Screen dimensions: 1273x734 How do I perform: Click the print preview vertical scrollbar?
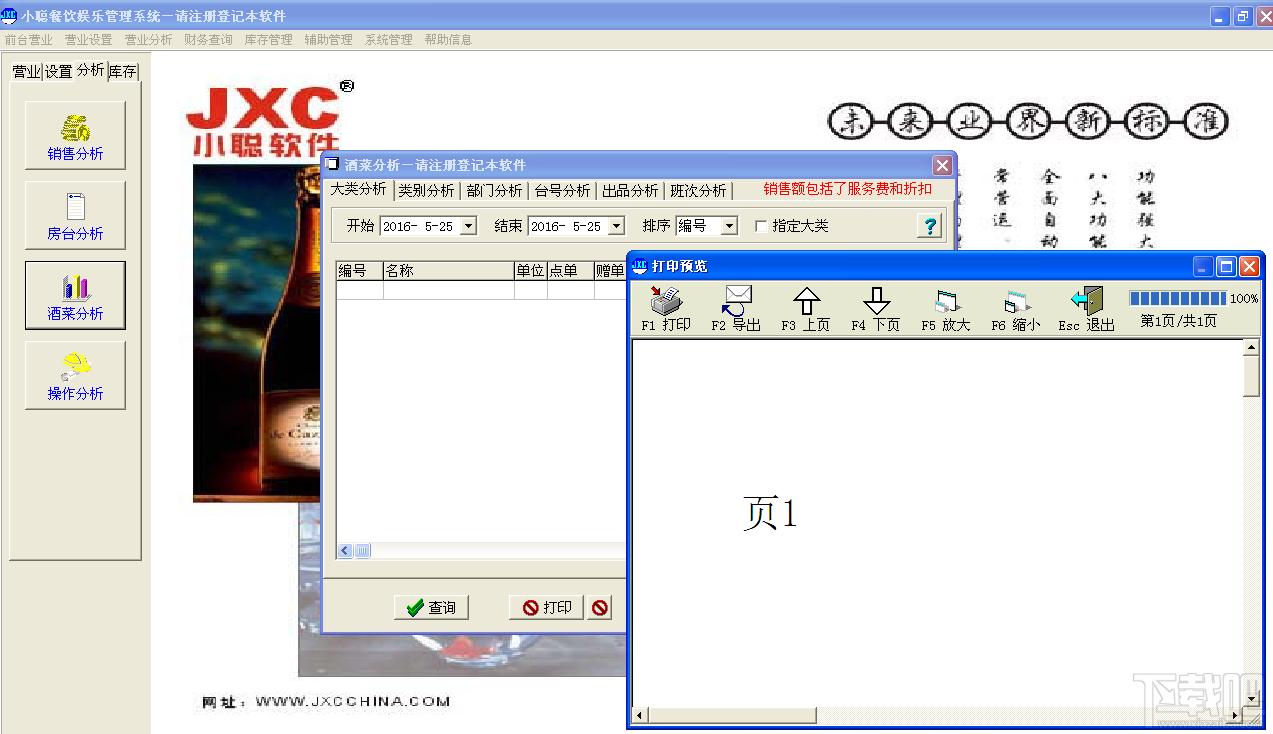tap(1251, 523)
